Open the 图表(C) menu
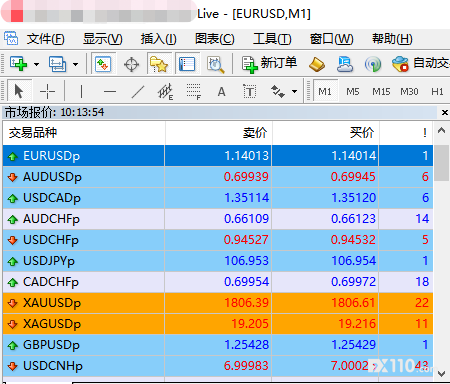Viewport: 450px width, 384px height. pyautogui.click(x=215, y=39)
